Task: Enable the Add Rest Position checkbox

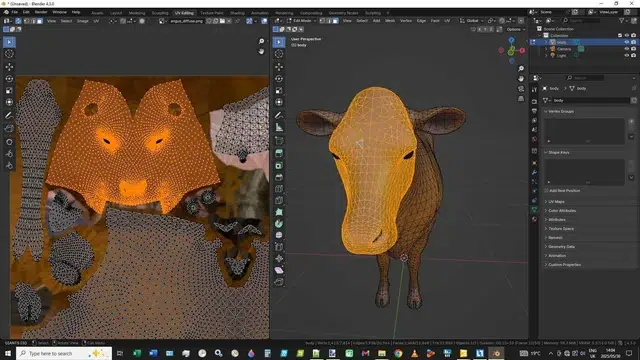Action: [546, 191]
